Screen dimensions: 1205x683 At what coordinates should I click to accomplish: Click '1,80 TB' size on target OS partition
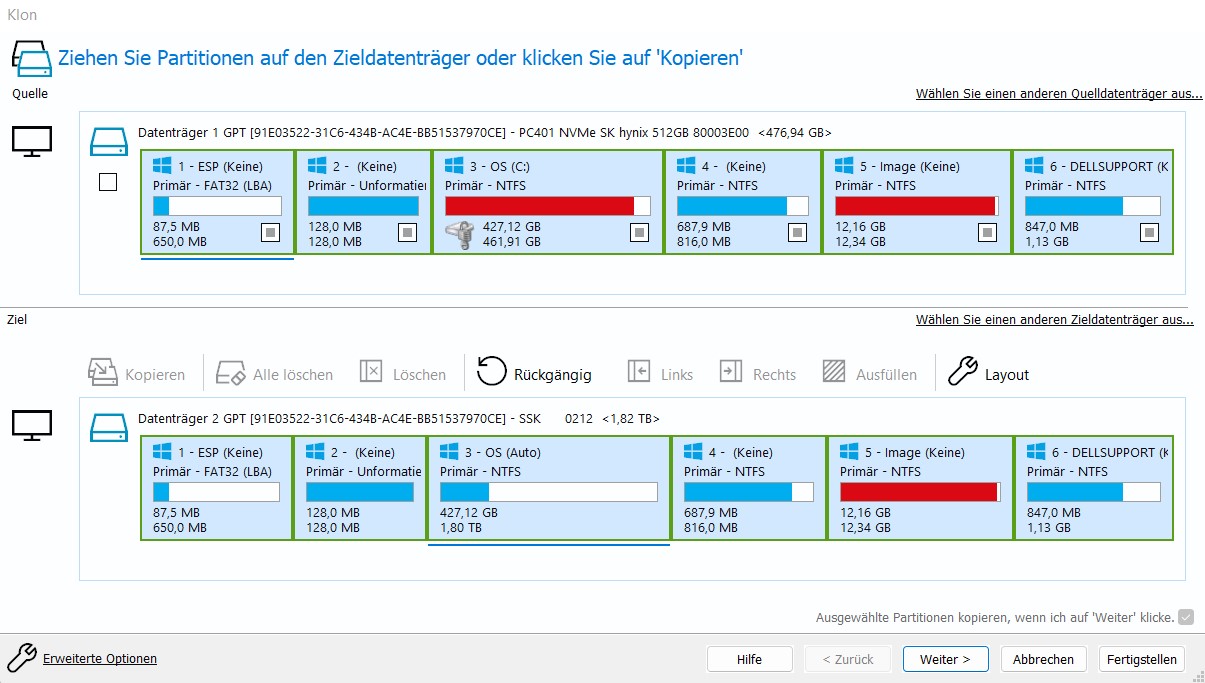coord(460,527)
